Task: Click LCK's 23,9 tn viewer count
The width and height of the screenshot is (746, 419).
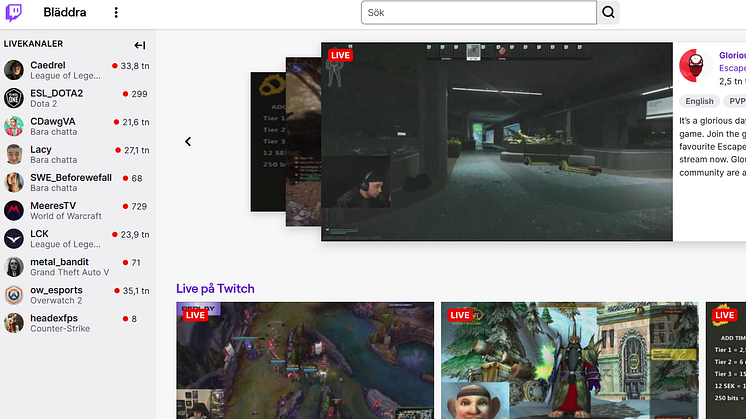Action: click(131, 234)
